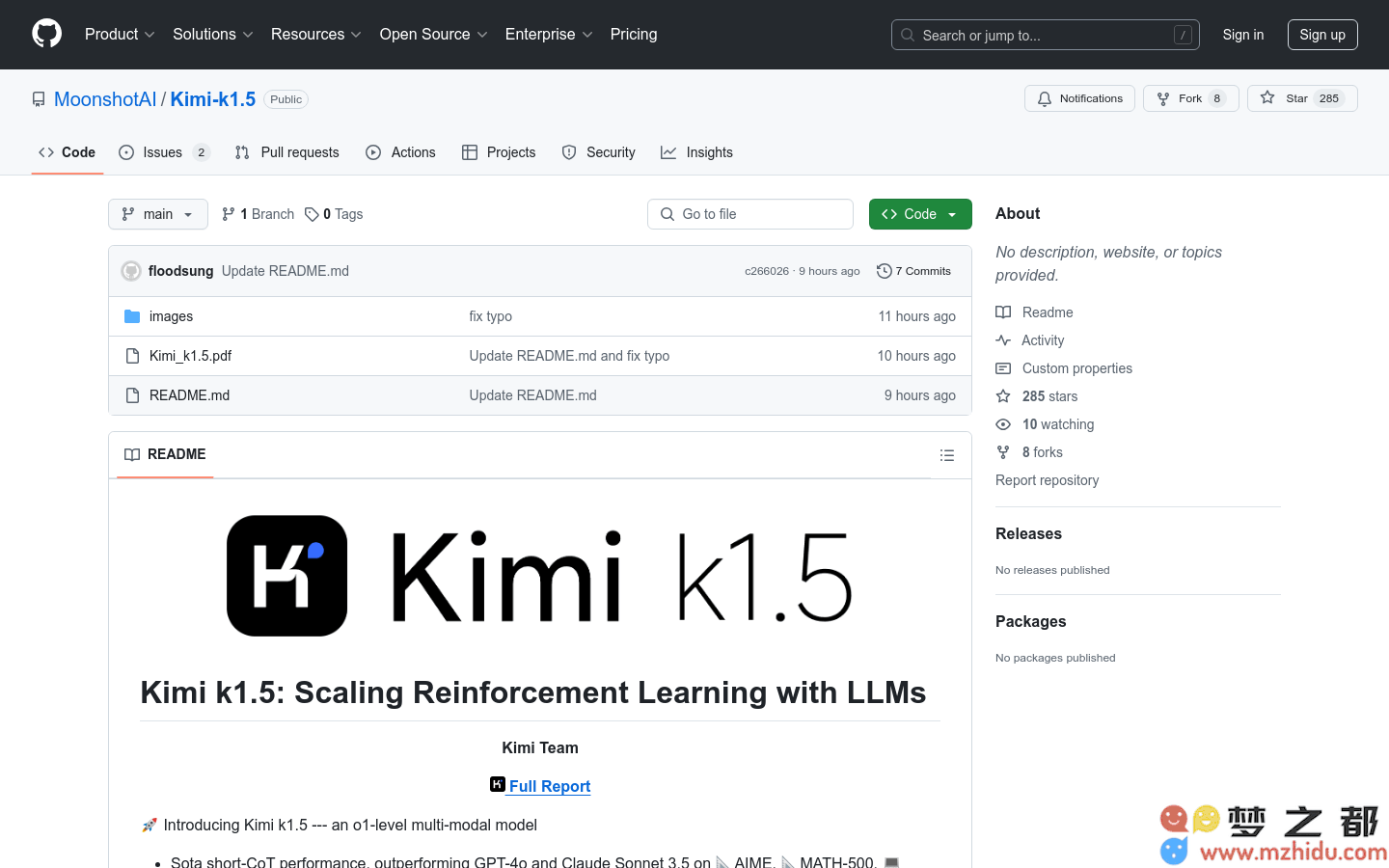Screen dimensions: 1389x868
Task: Open the fix typo commit link
Action: pyautogui.click(x=490, y=316)
